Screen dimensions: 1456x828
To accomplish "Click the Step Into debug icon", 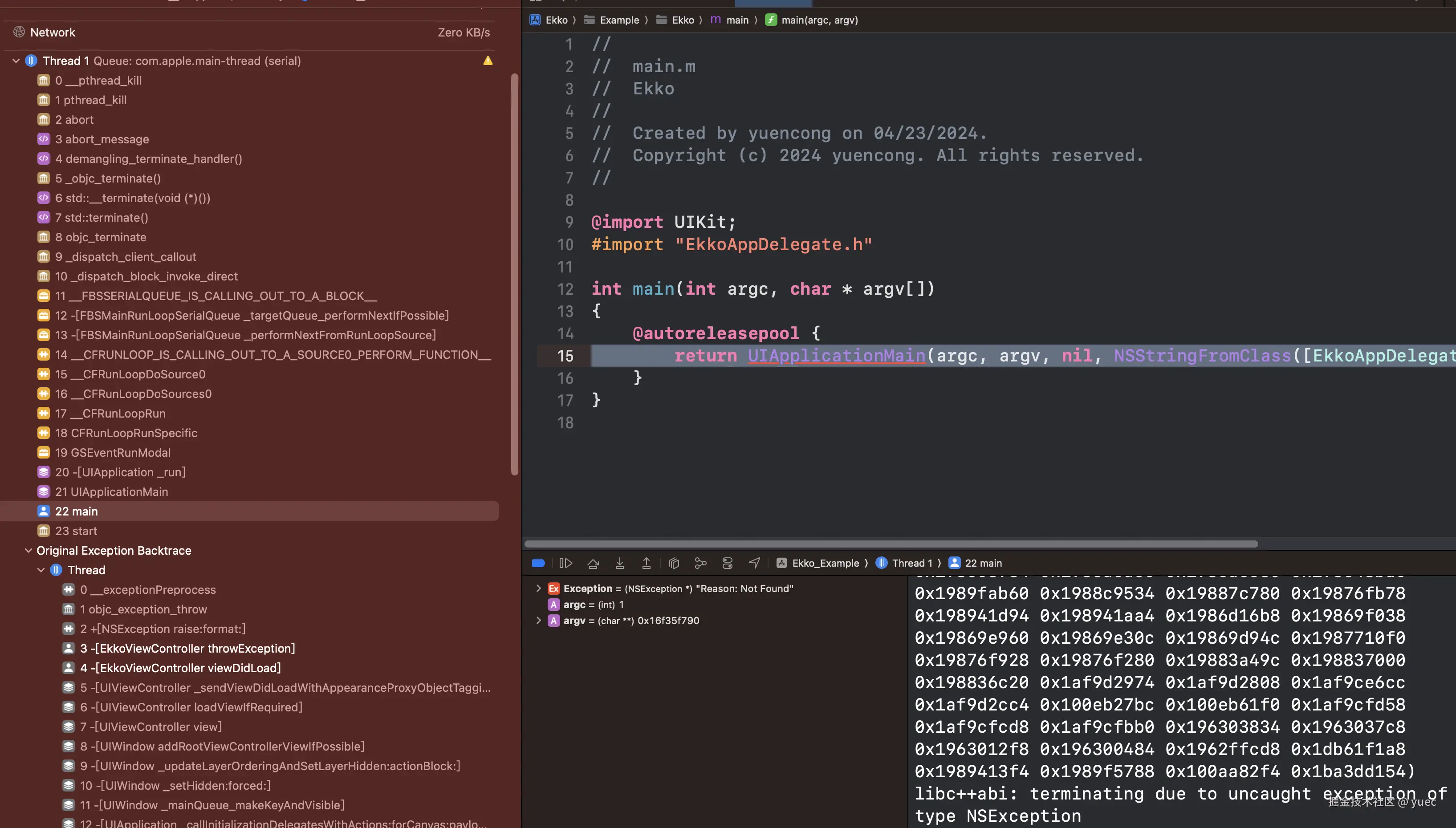I will point(619,563).
